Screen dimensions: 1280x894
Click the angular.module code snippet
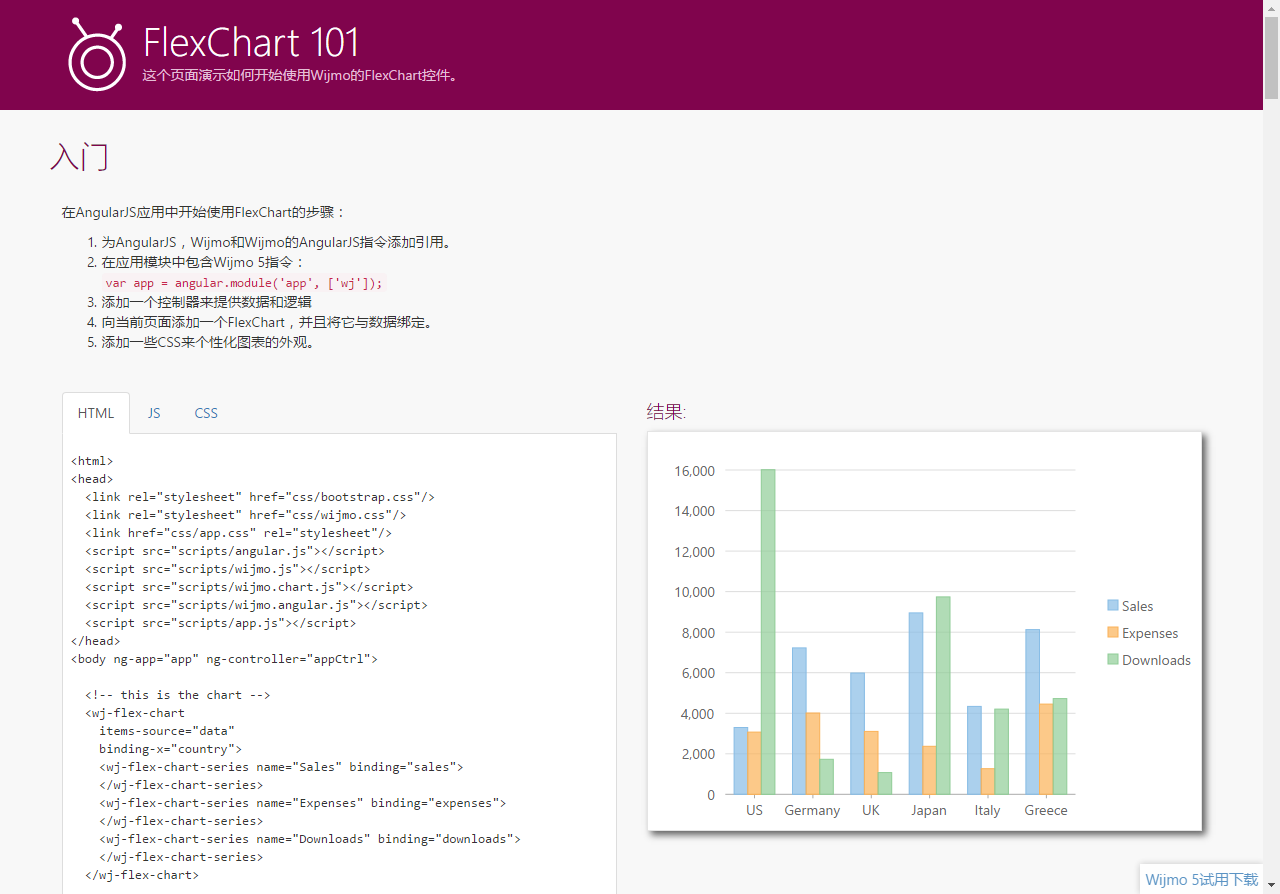point(244,283)
